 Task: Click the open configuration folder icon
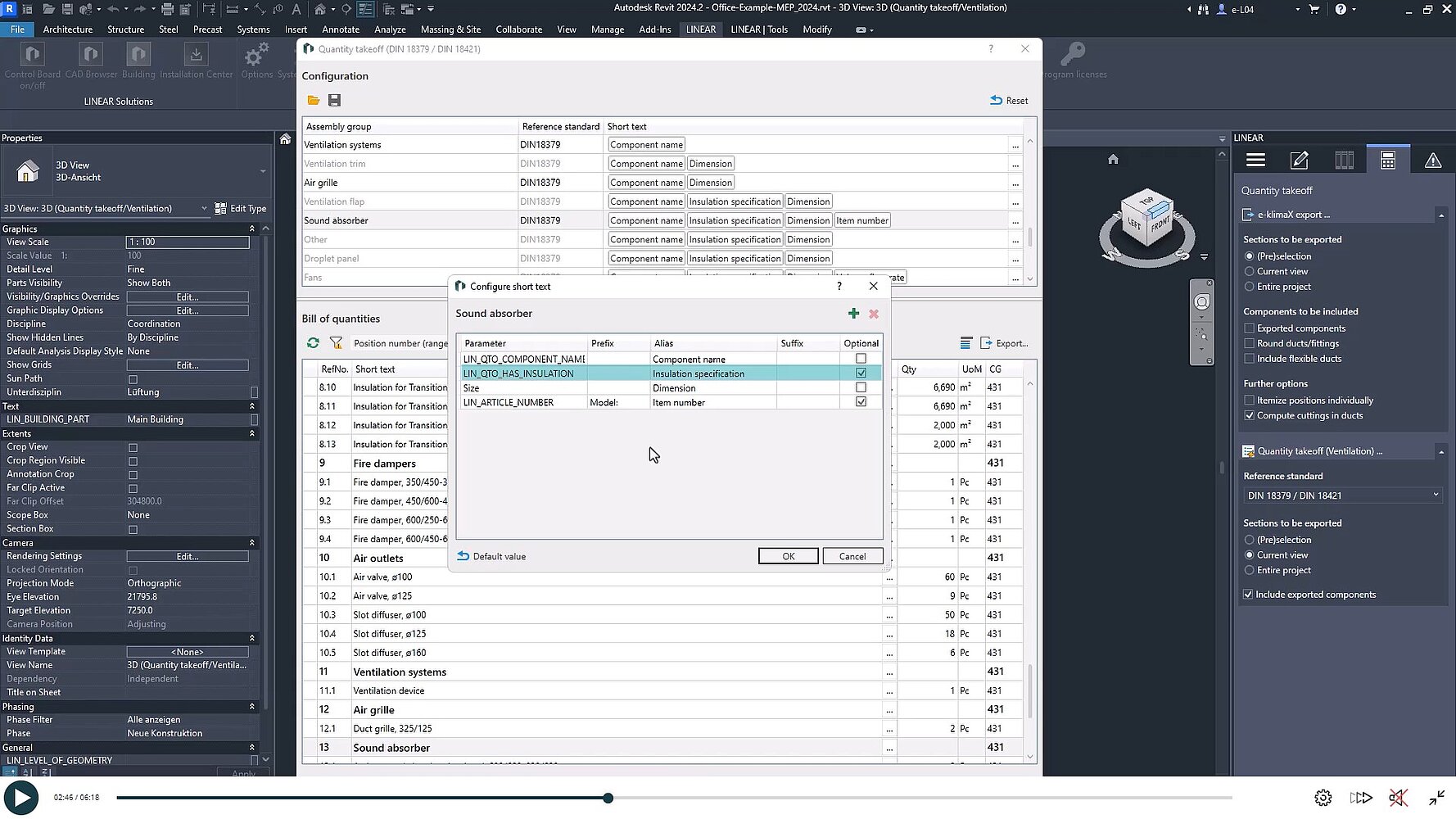tap(313, 100)
